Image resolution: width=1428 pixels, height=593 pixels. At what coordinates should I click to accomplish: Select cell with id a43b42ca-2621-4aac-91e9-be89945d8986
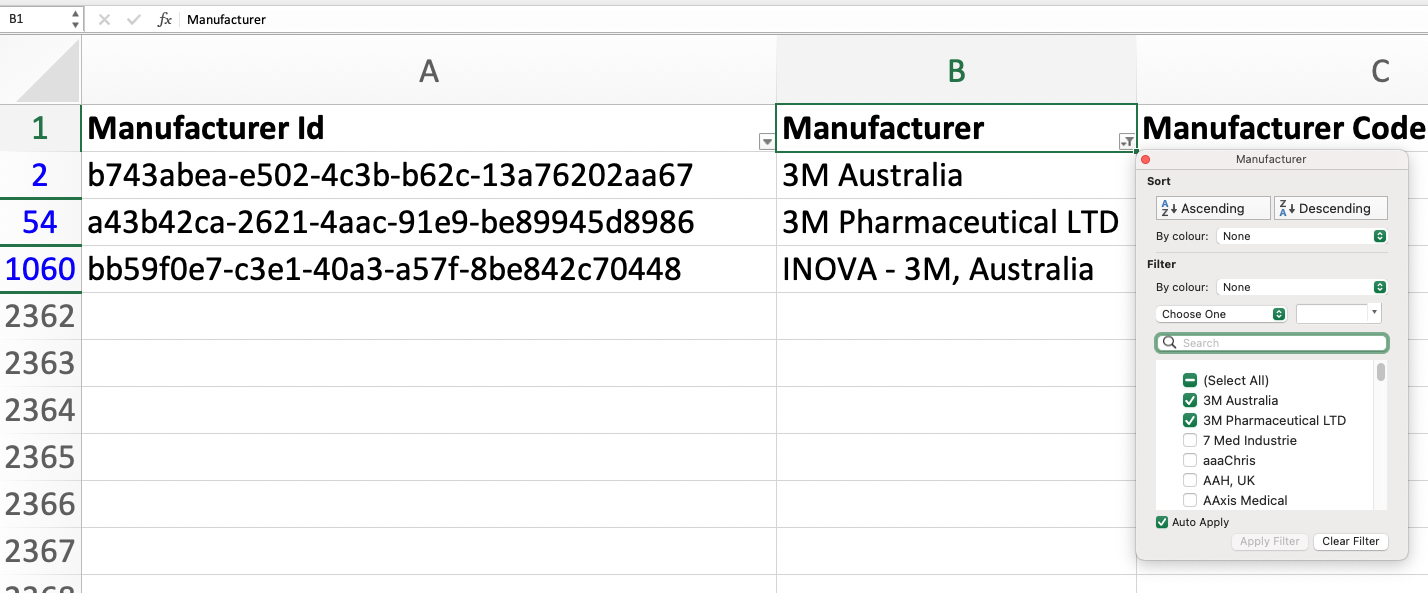point(429,222)
